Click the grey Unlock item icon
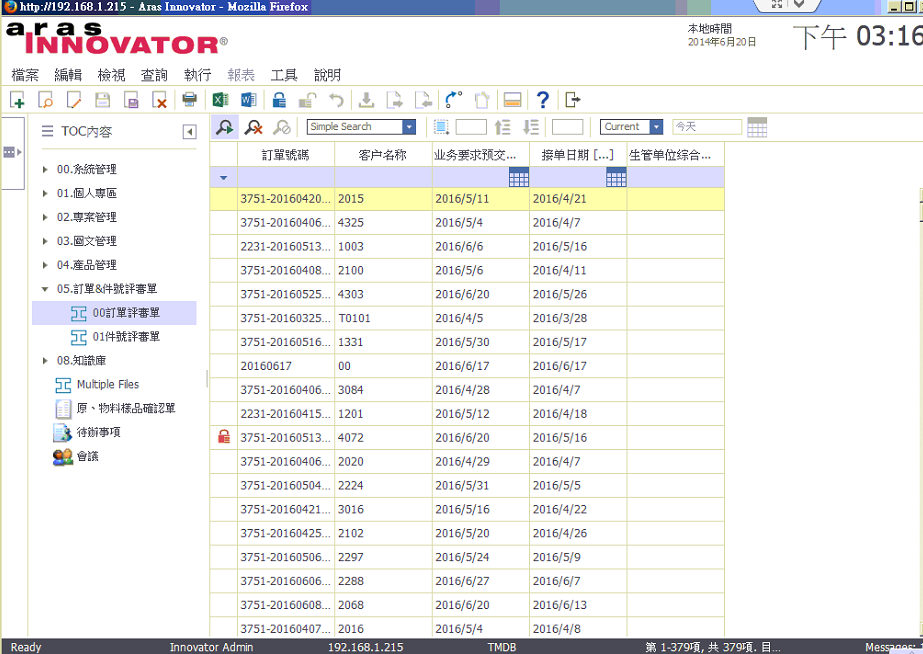This screenshot has width=923, height=654. pyautogui.click(x=307, y=100)
